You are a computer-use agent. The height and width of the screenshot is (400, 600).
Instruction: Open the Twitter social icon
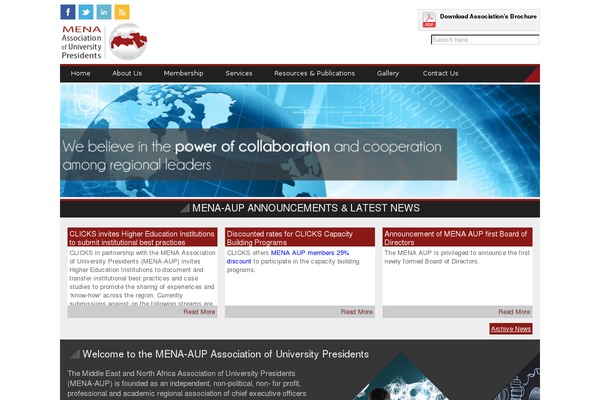click(86, 12)
